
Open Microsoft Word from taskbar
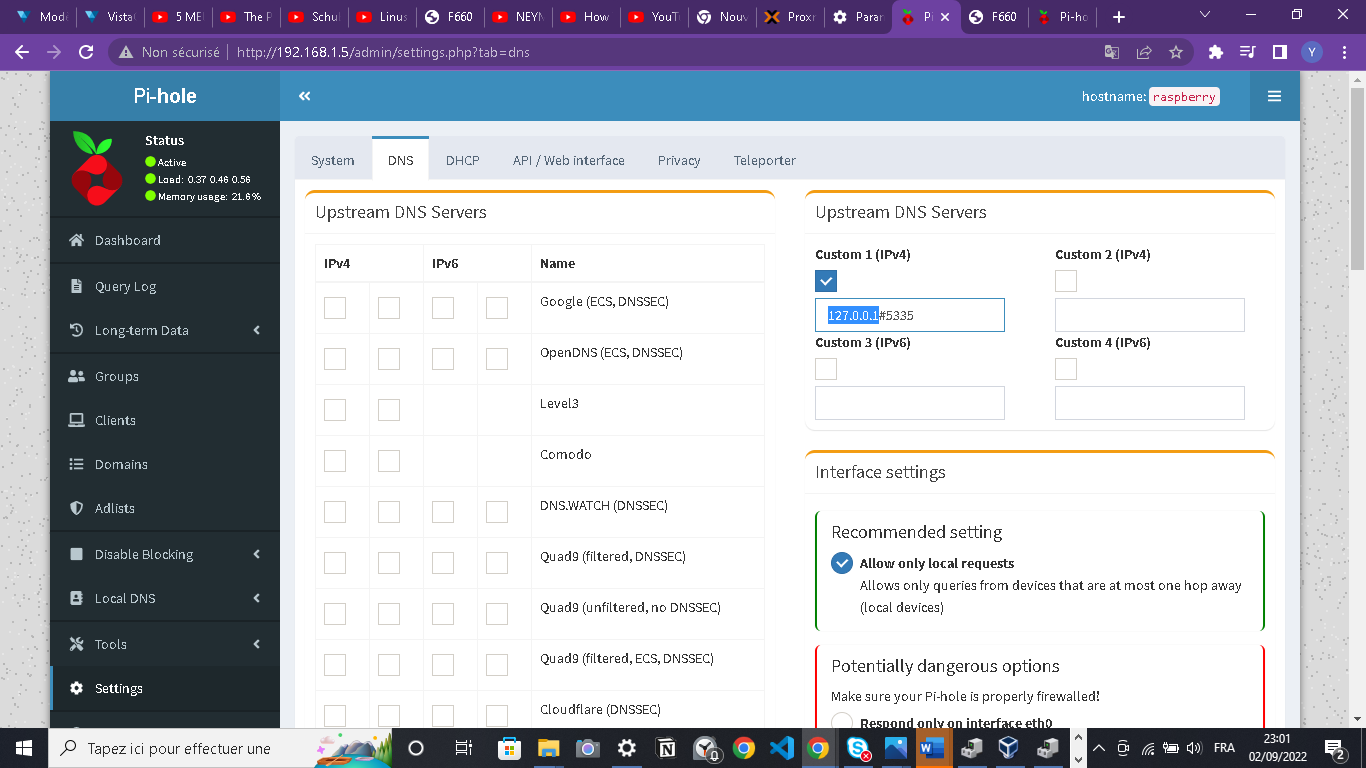point(931,747)
